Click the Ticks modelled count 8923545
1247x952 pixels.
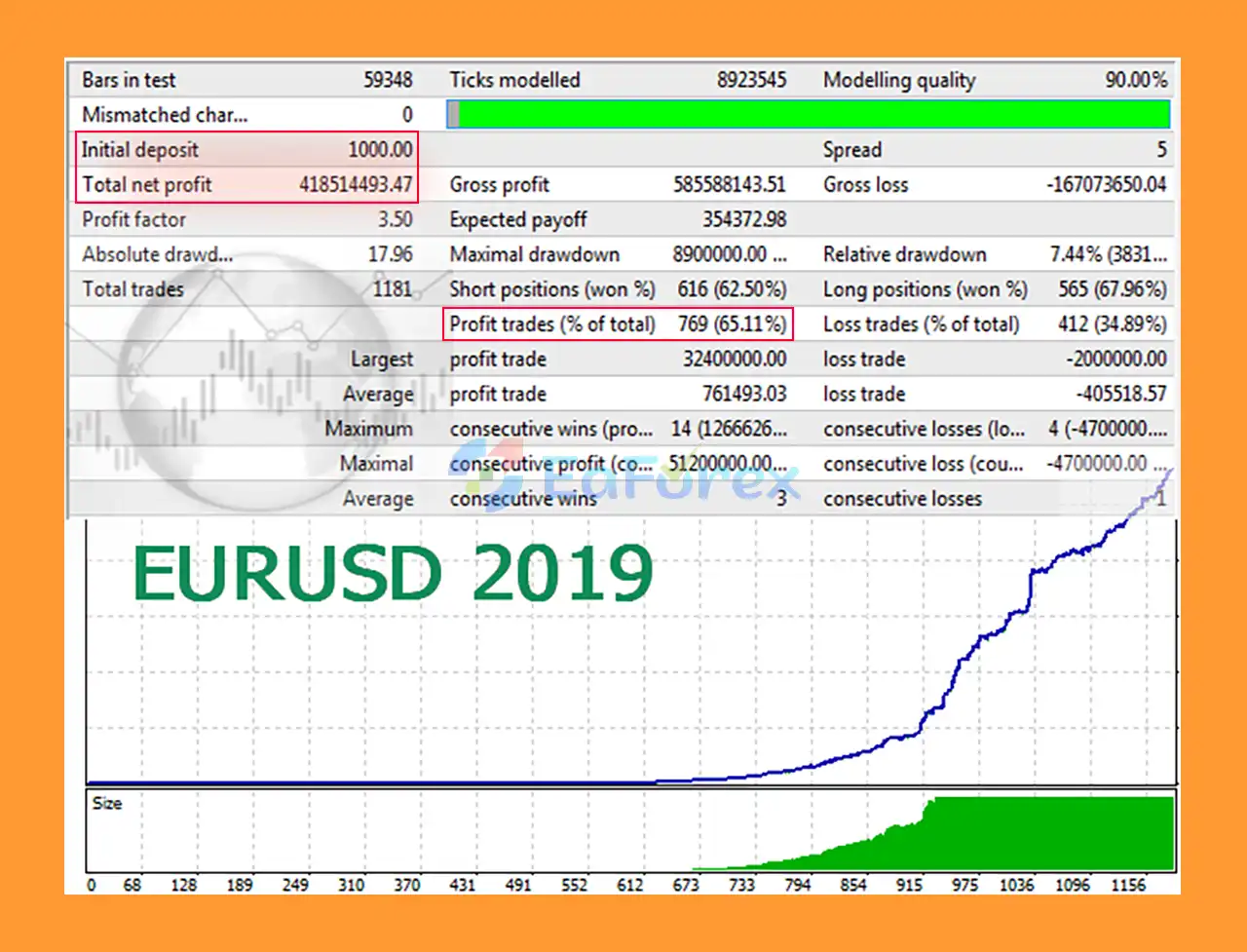(x=751, y=80)
